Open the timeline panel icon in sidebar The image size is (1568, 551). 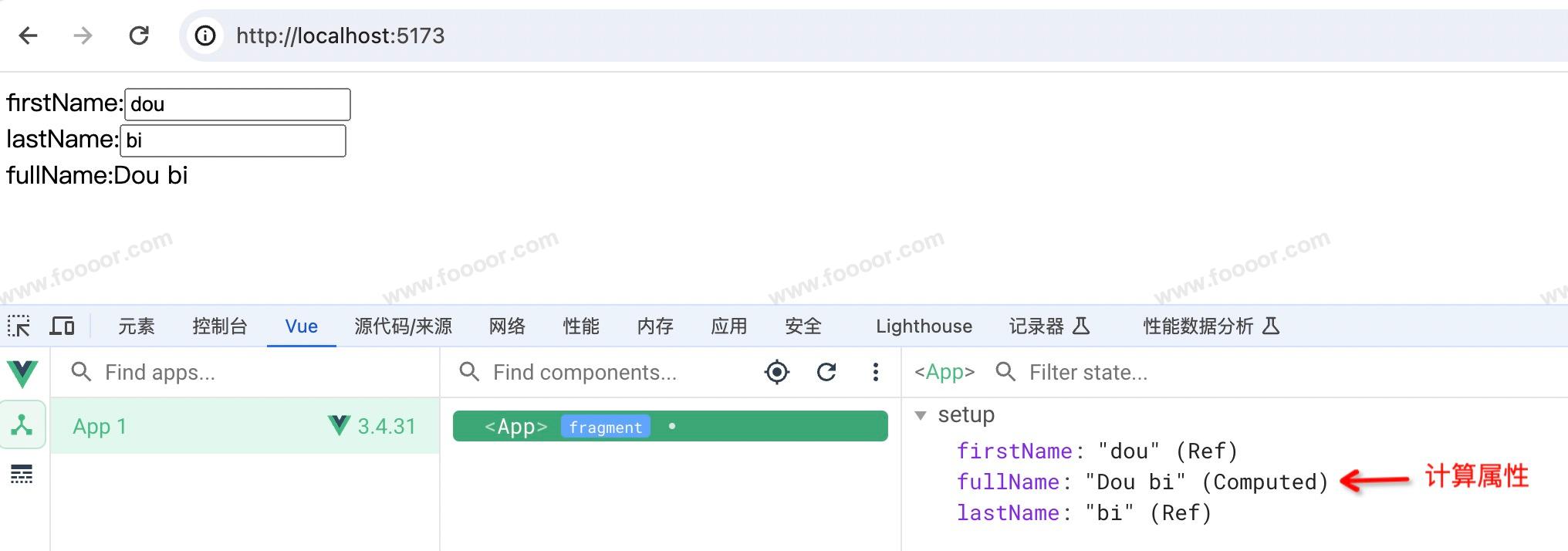pos(22,474)
